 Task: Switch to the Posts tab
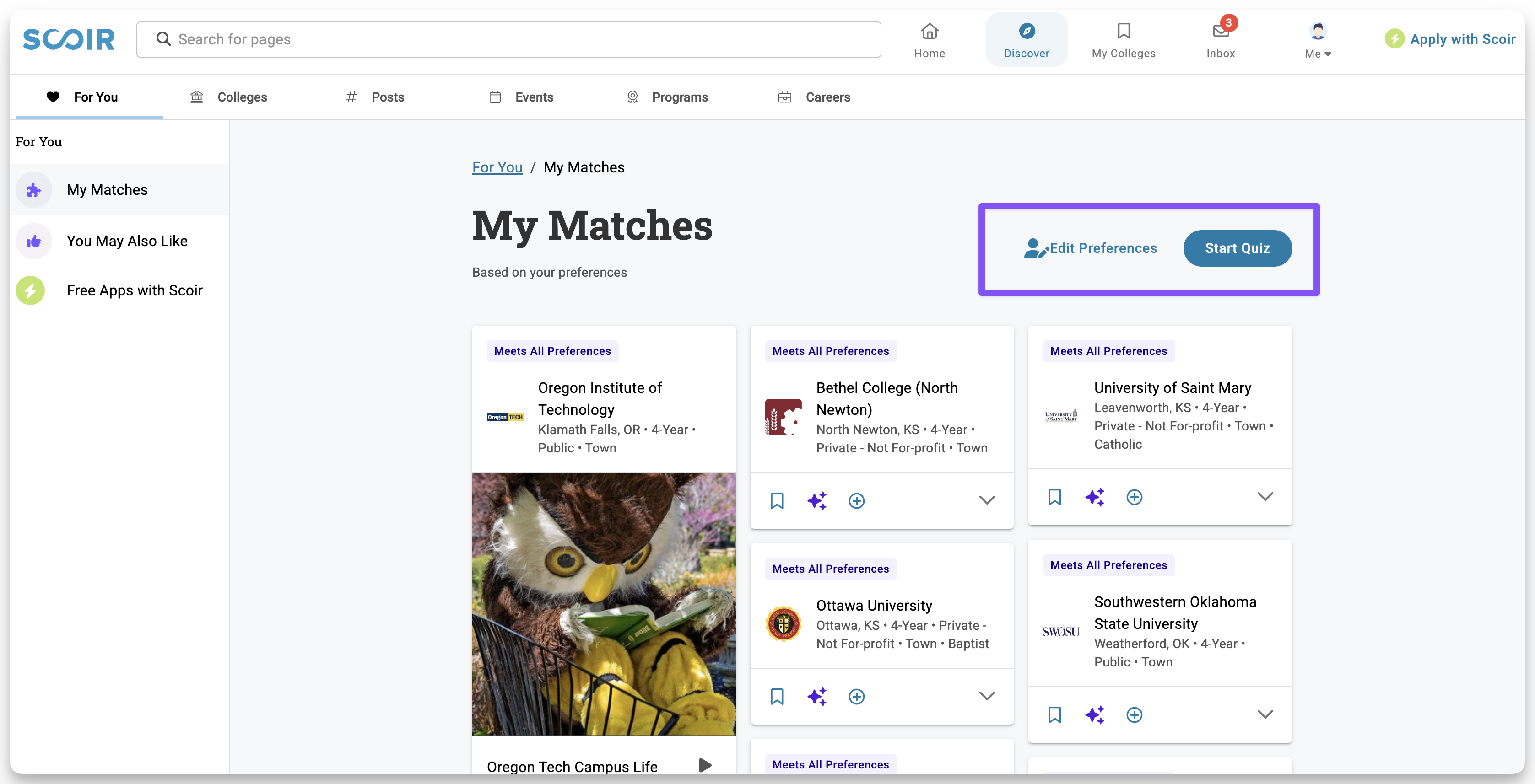tap(375, 97)
